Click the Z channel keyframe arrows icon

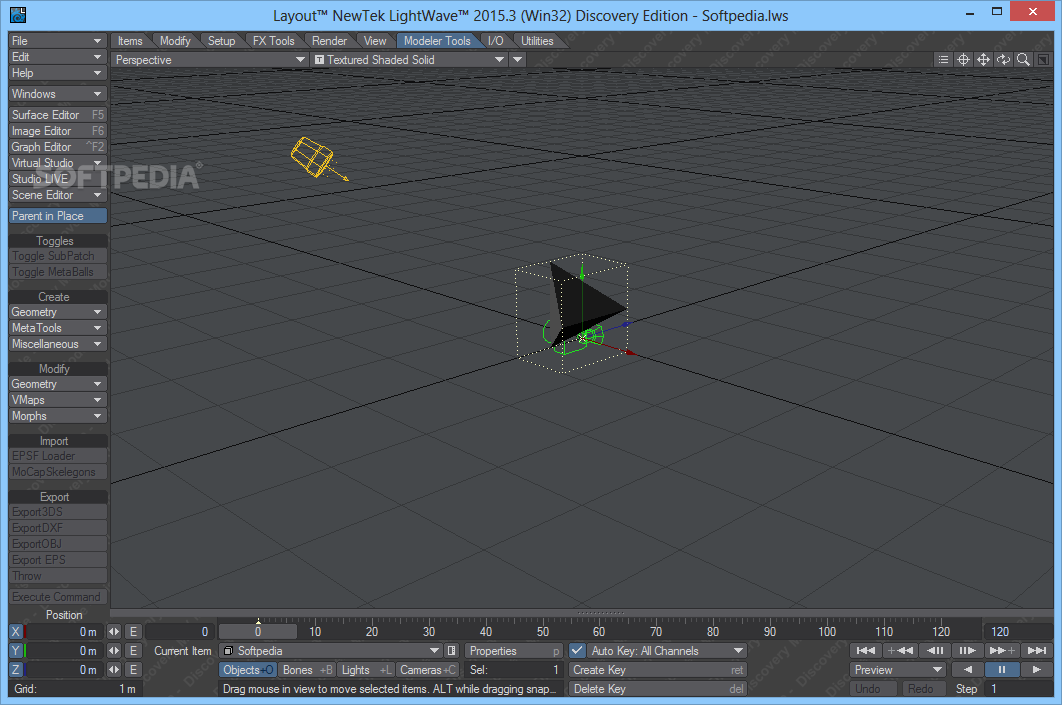pos(114,669)
